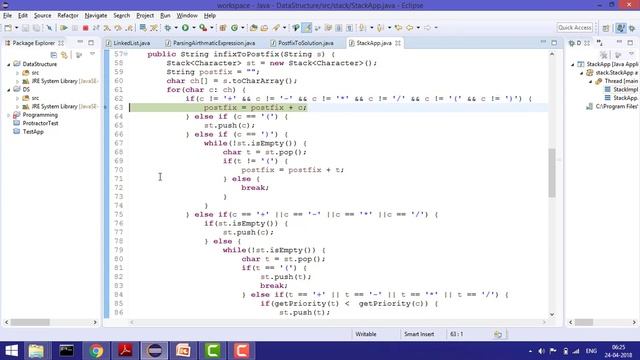Open the Debug launch dropdown arrow
Image resolution: width=640 pixels, height=360 pixels.
pyautogui.click(x=176, y=28)
